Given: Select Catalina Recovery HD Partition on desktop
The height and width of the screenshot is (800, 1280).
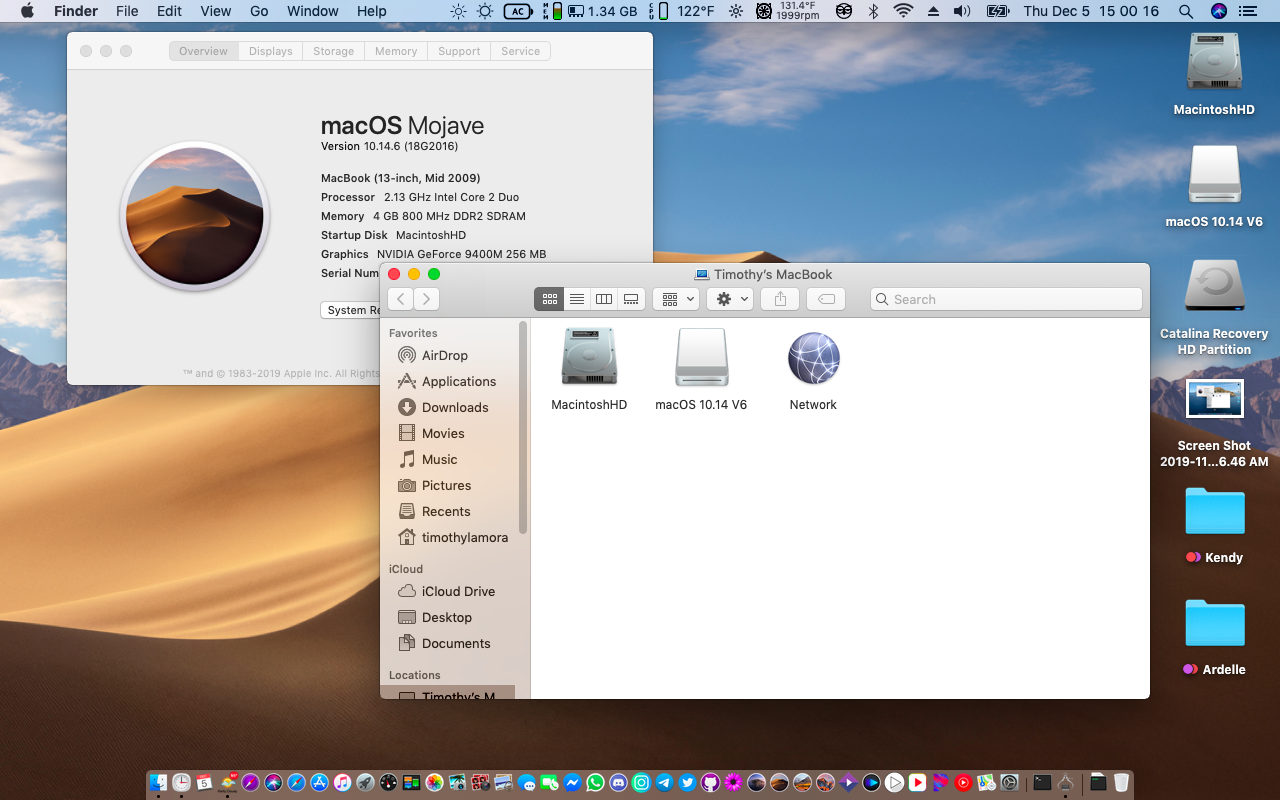Looking at the screenshot, I should [x=1214, y=286].
